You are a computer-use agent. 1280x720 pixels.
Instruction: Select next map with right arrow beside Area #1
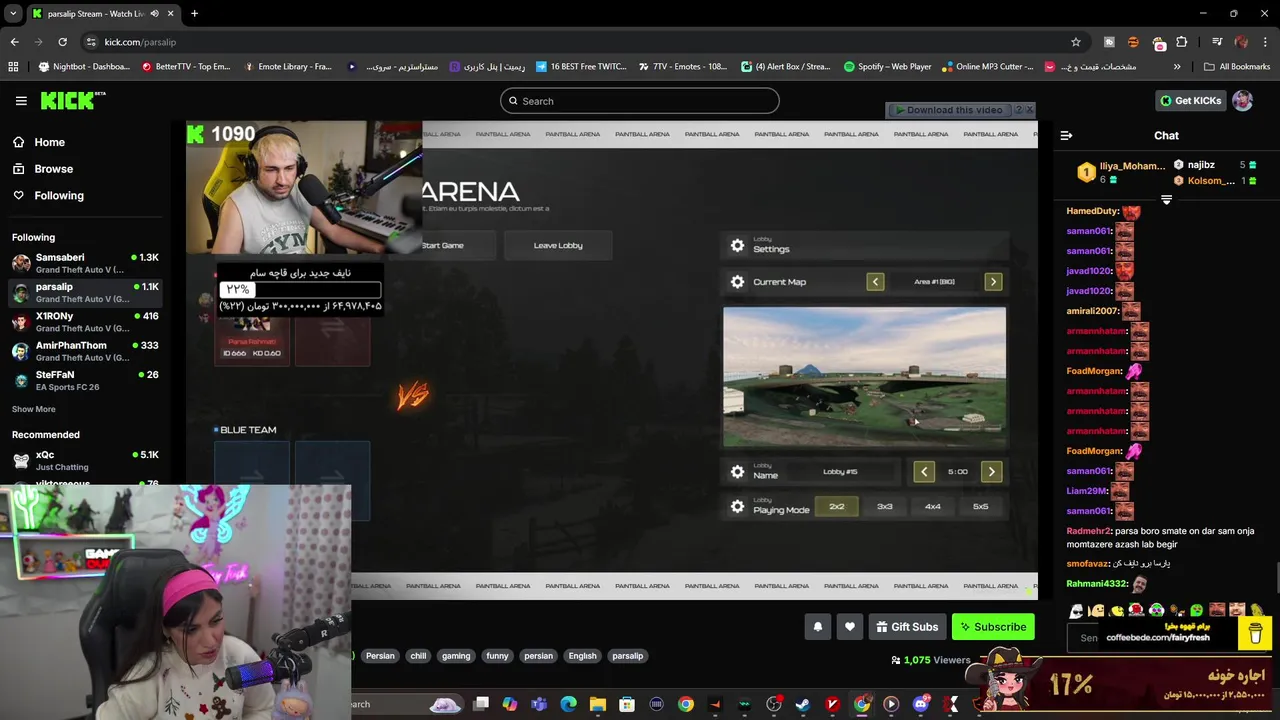pyautogui.click(x=993, y=282)
